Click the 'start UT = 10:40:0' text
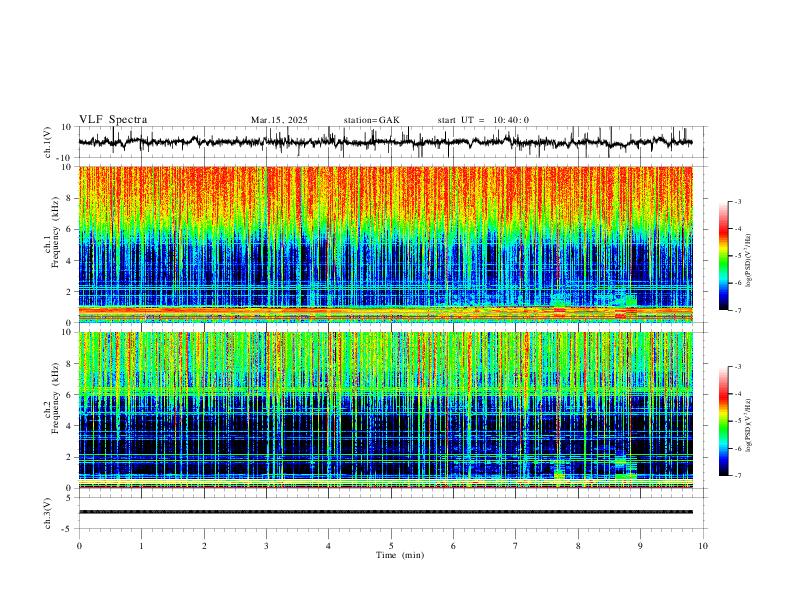 click(483, 120)
